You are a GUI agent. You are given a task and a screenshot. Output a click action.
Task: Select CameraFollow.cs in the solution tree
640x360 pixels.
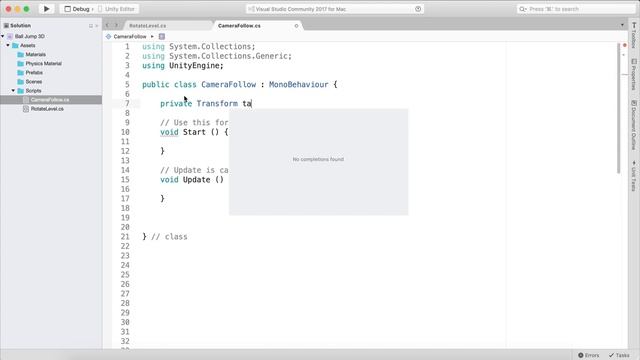(51, 100)
